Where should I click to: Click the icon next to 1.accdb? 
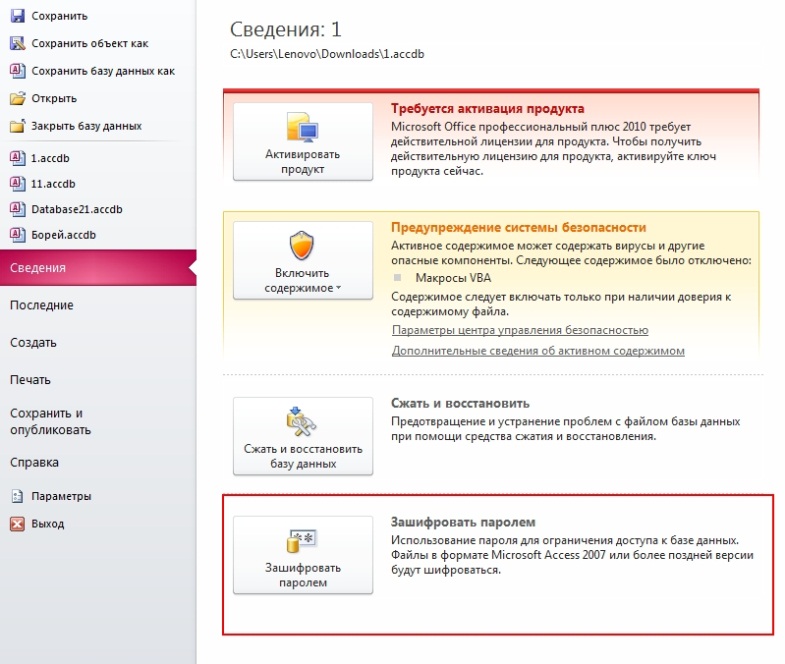(x=18, y=158)
